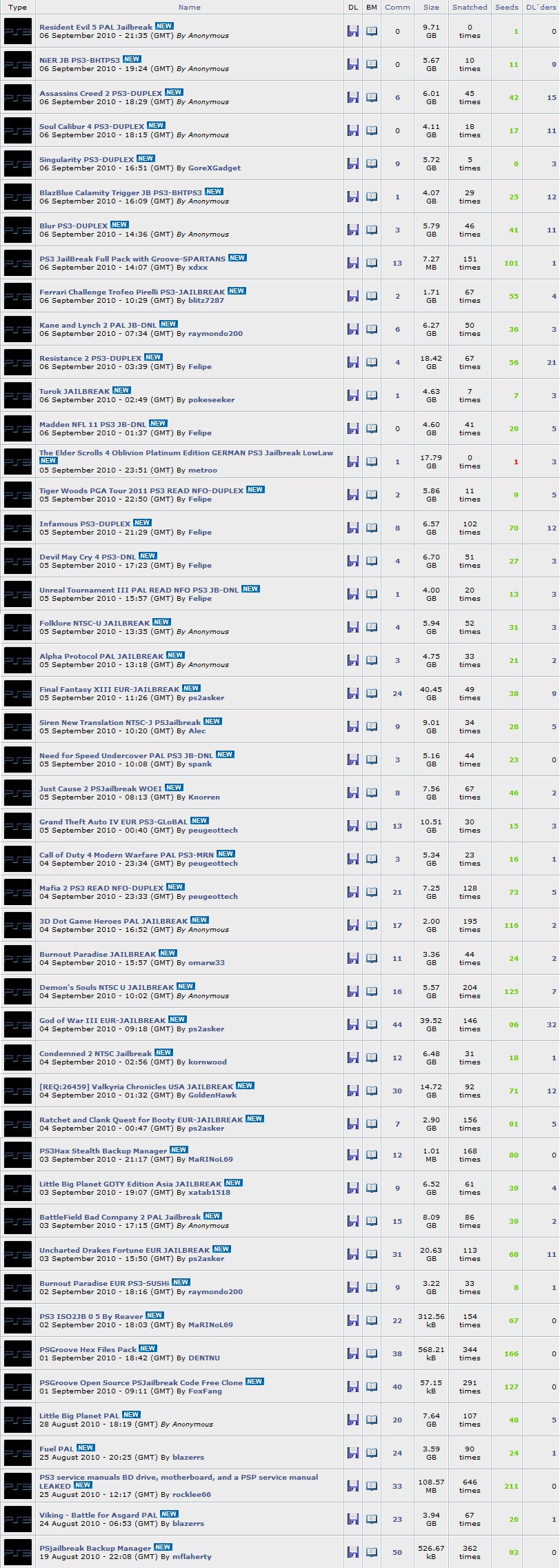Download the Blur PS3-DUPLEX torrent
The width and height of the screenshot is (560, 1568).
(353, 230)
